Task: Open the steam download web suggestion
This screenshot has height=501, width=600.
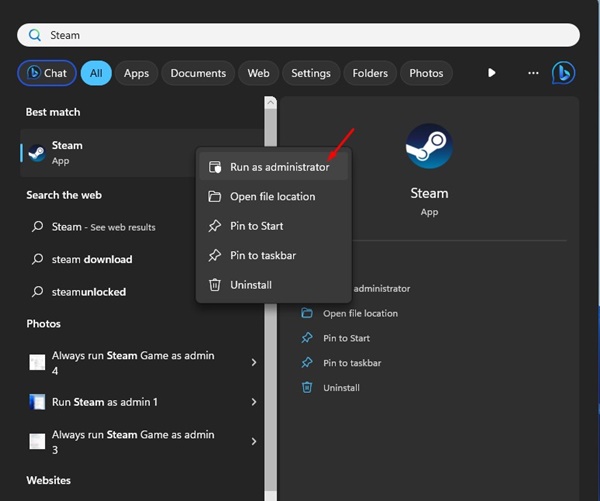Action: [92, 259]
